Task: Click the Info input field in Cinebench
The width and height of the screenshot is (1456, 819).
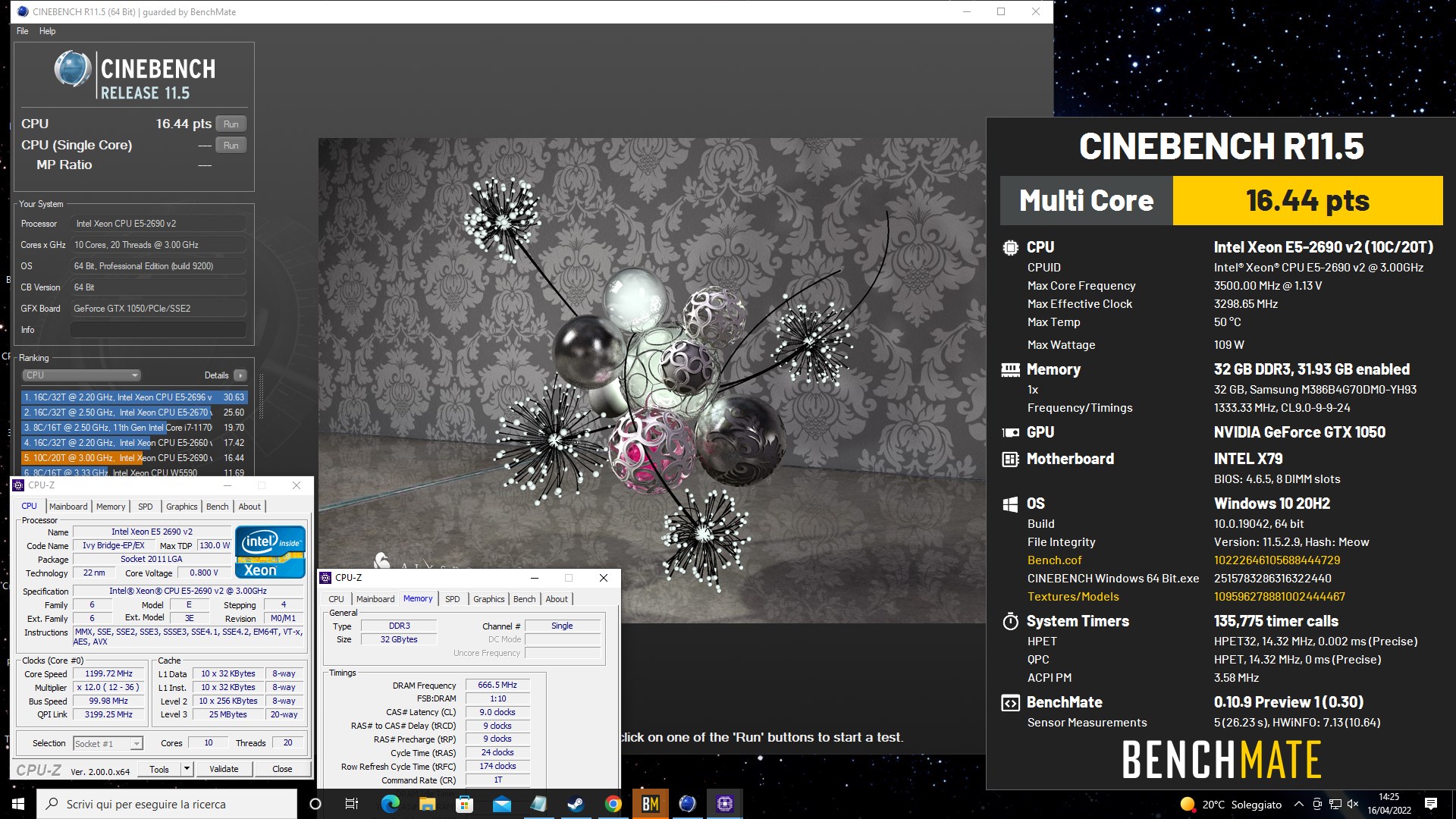Action: 158,330
